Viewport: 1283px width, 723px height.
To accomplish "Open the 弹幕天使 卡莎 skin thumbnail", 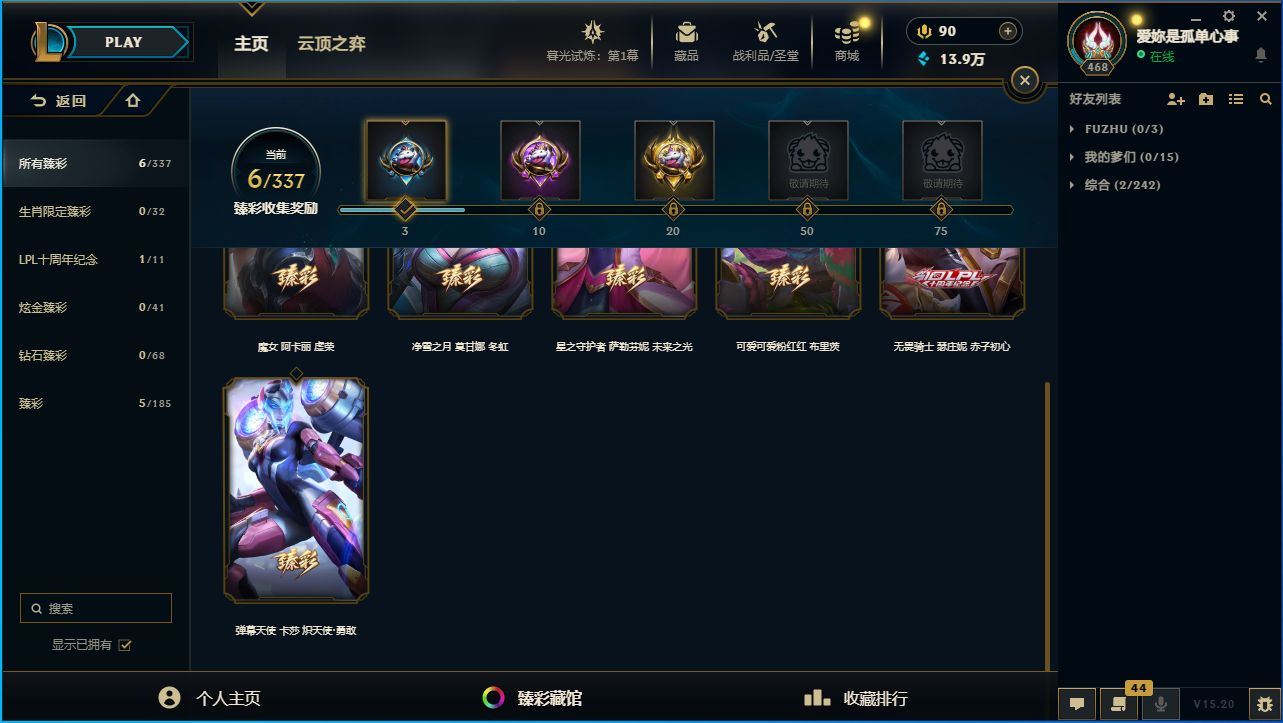I will coord(296,490).
